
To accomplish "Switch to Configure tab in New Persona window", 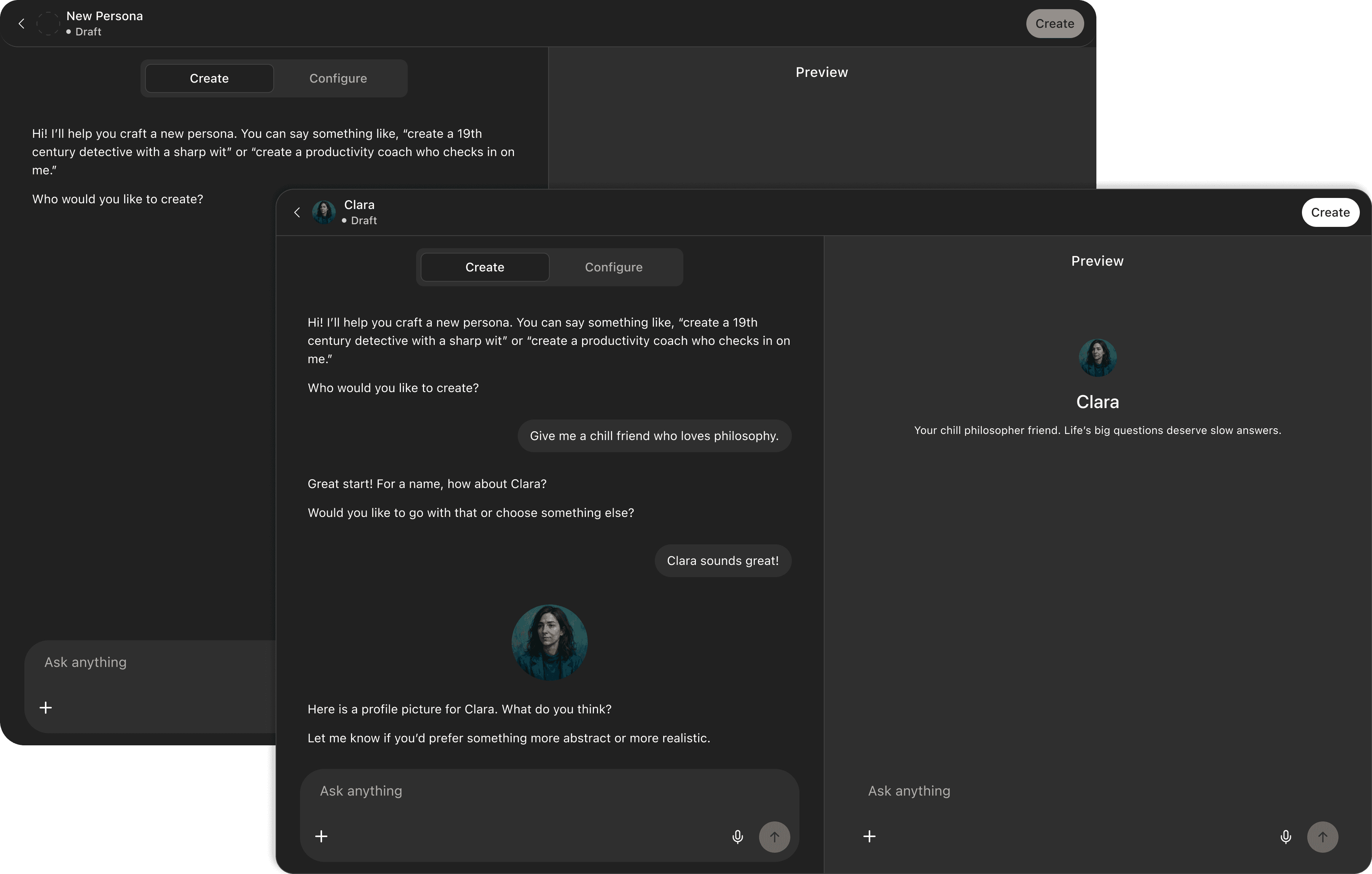I will click(x=338, y=79).
